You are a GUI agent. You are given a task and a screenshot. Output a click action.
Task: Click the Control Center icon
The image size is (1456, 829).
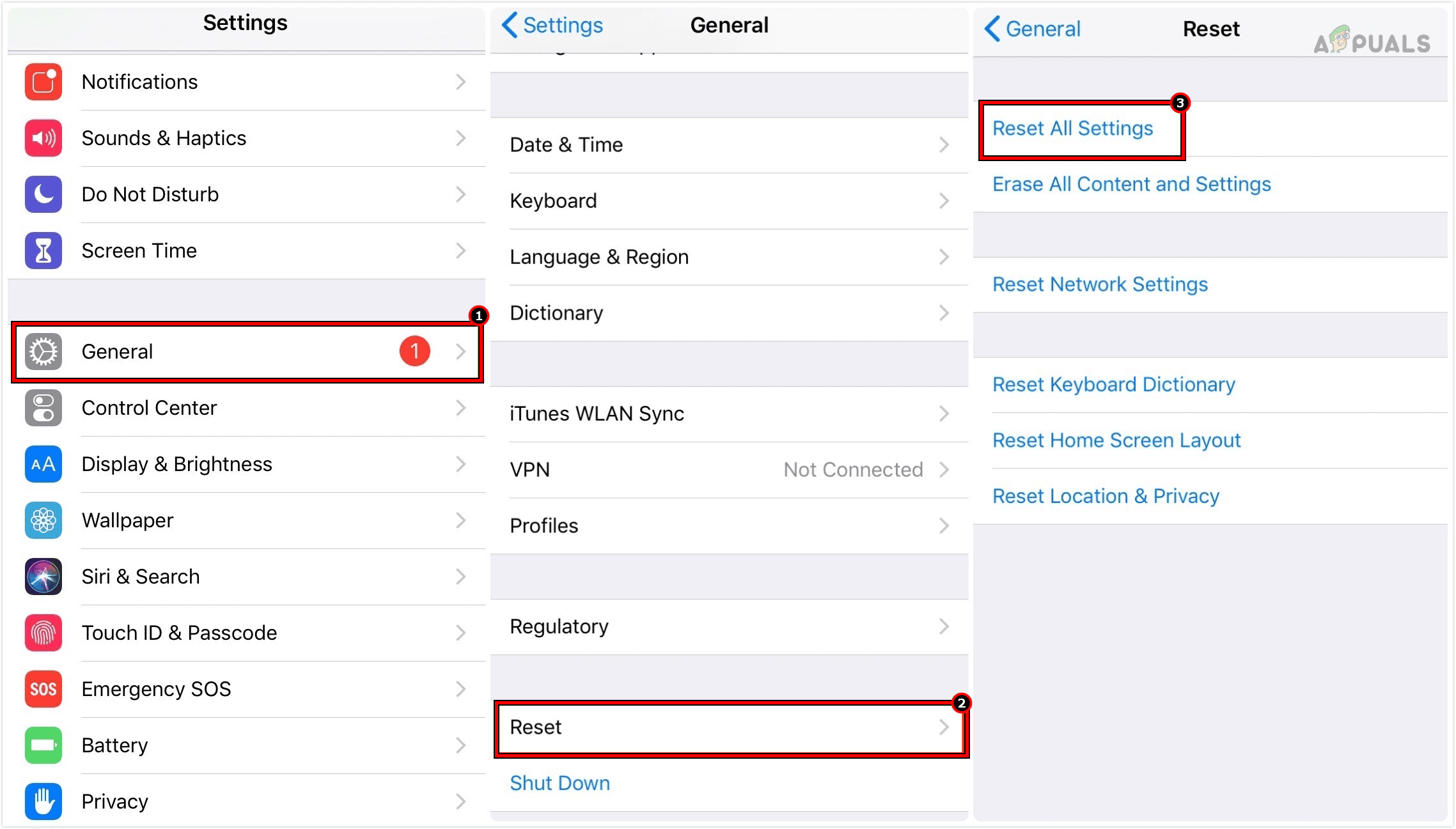42,408
